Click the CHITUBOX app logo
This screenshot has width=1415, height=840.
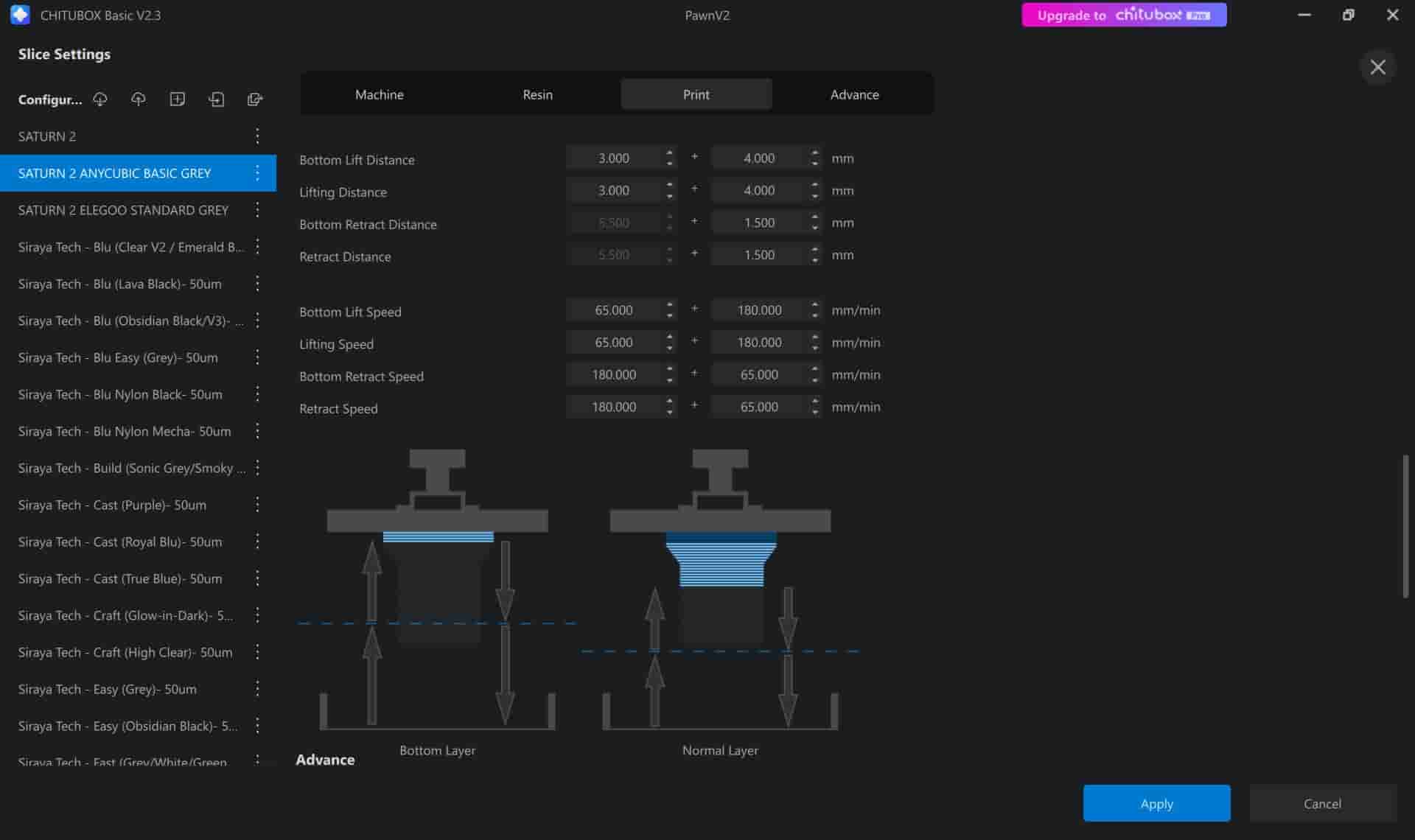pyautogui.click(x=20, y=15)
